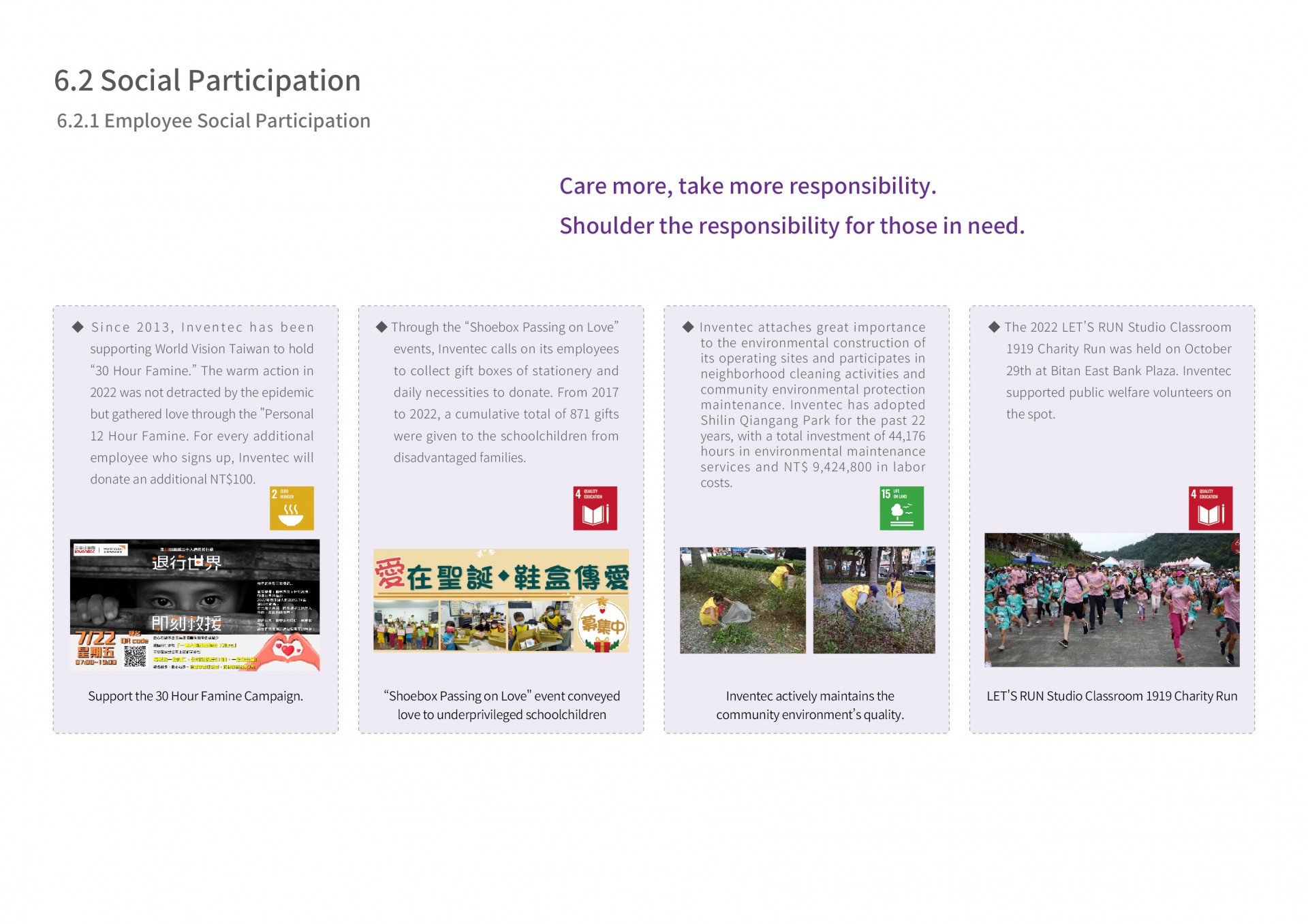Click '6.2.1 Employee Social Participation' subheading
1308x924 pixels.
click(213, 121)
